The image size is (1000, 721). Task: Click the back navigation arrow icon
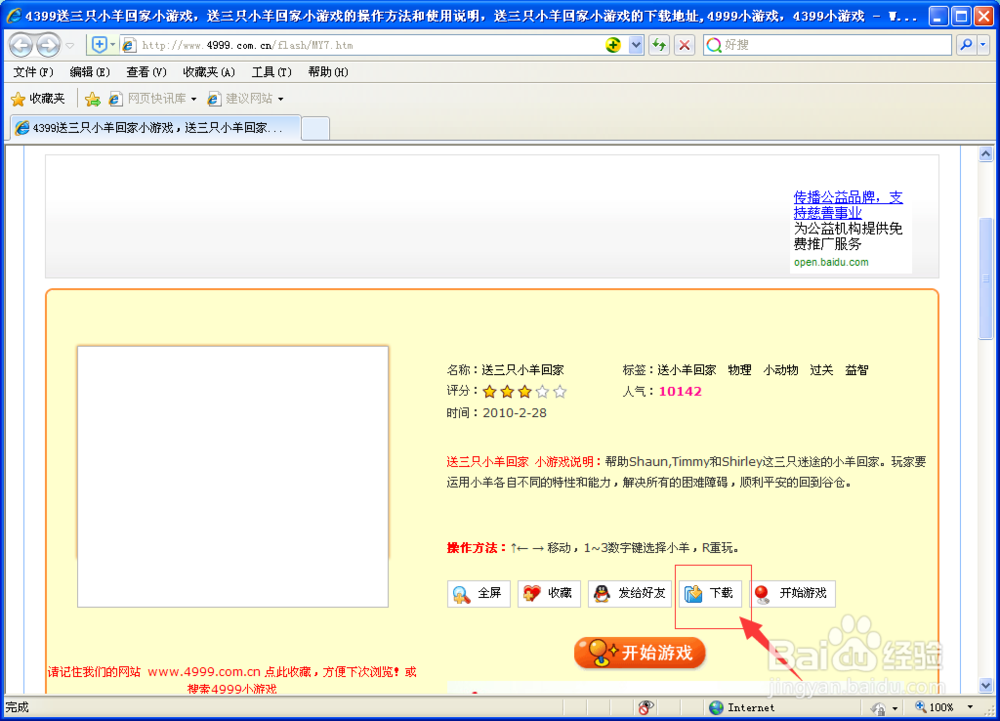point(22,45)
